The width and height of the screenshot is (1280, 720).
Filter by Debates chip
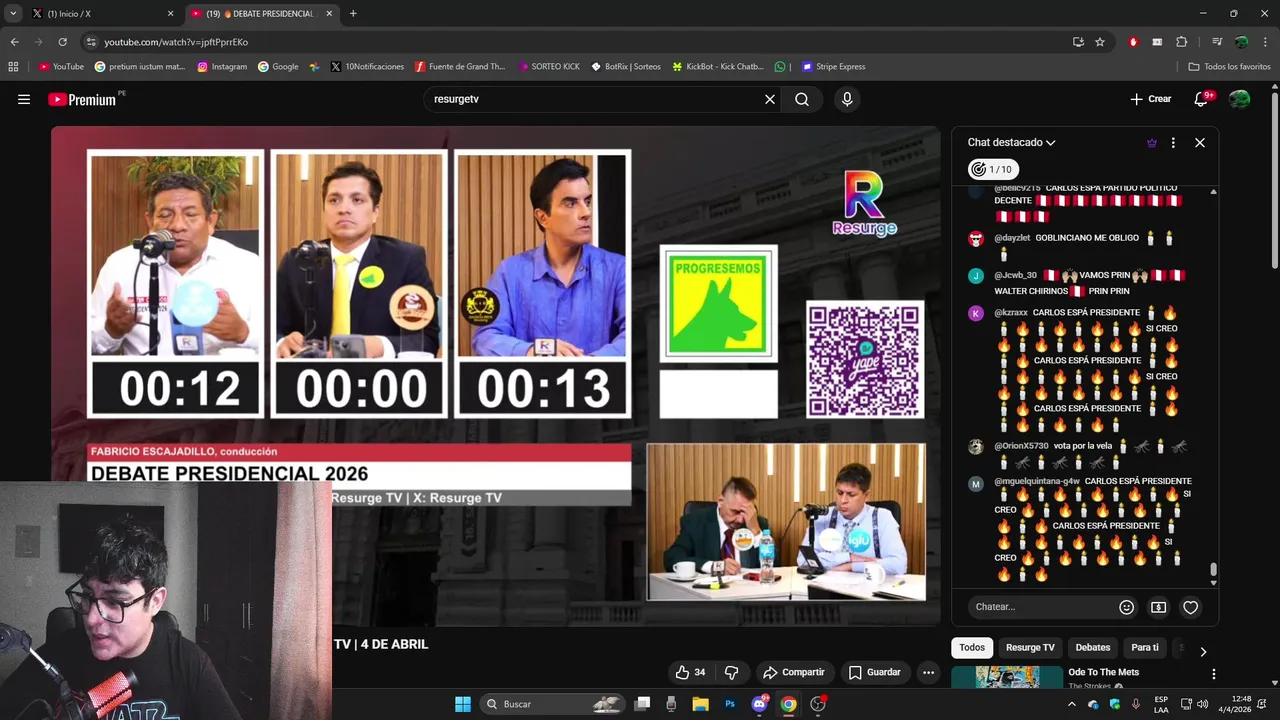pyautogui.click(x=1093, y=648)
